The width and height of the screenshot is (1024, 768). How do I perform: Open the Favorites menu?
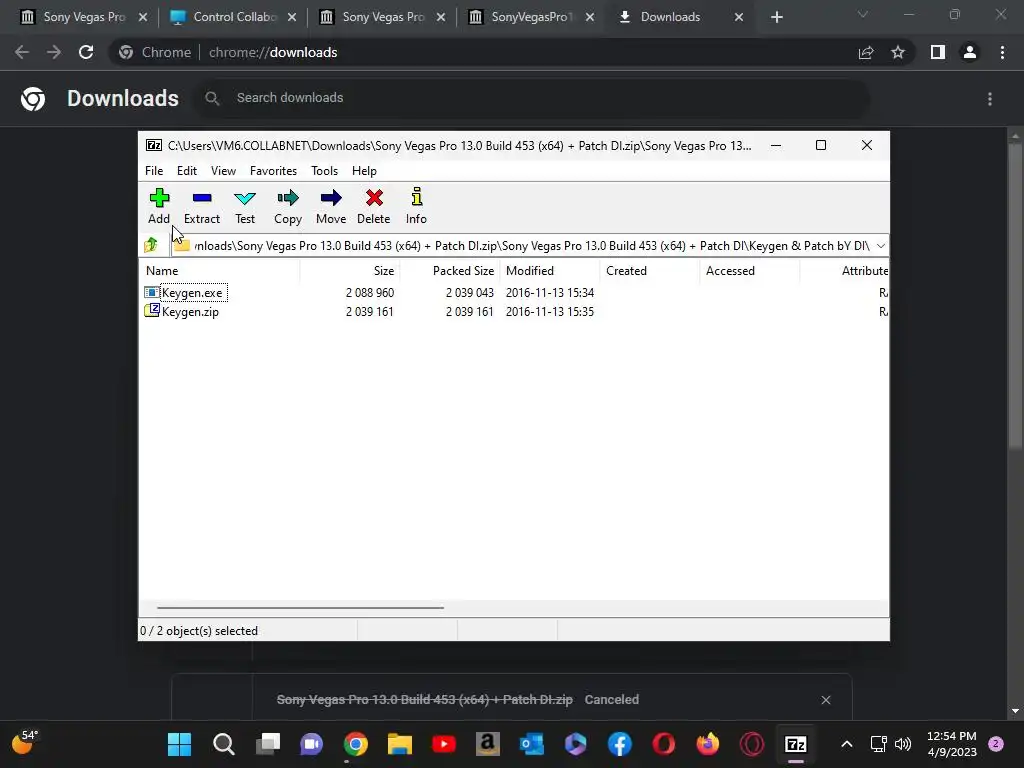tap(273, 170)
